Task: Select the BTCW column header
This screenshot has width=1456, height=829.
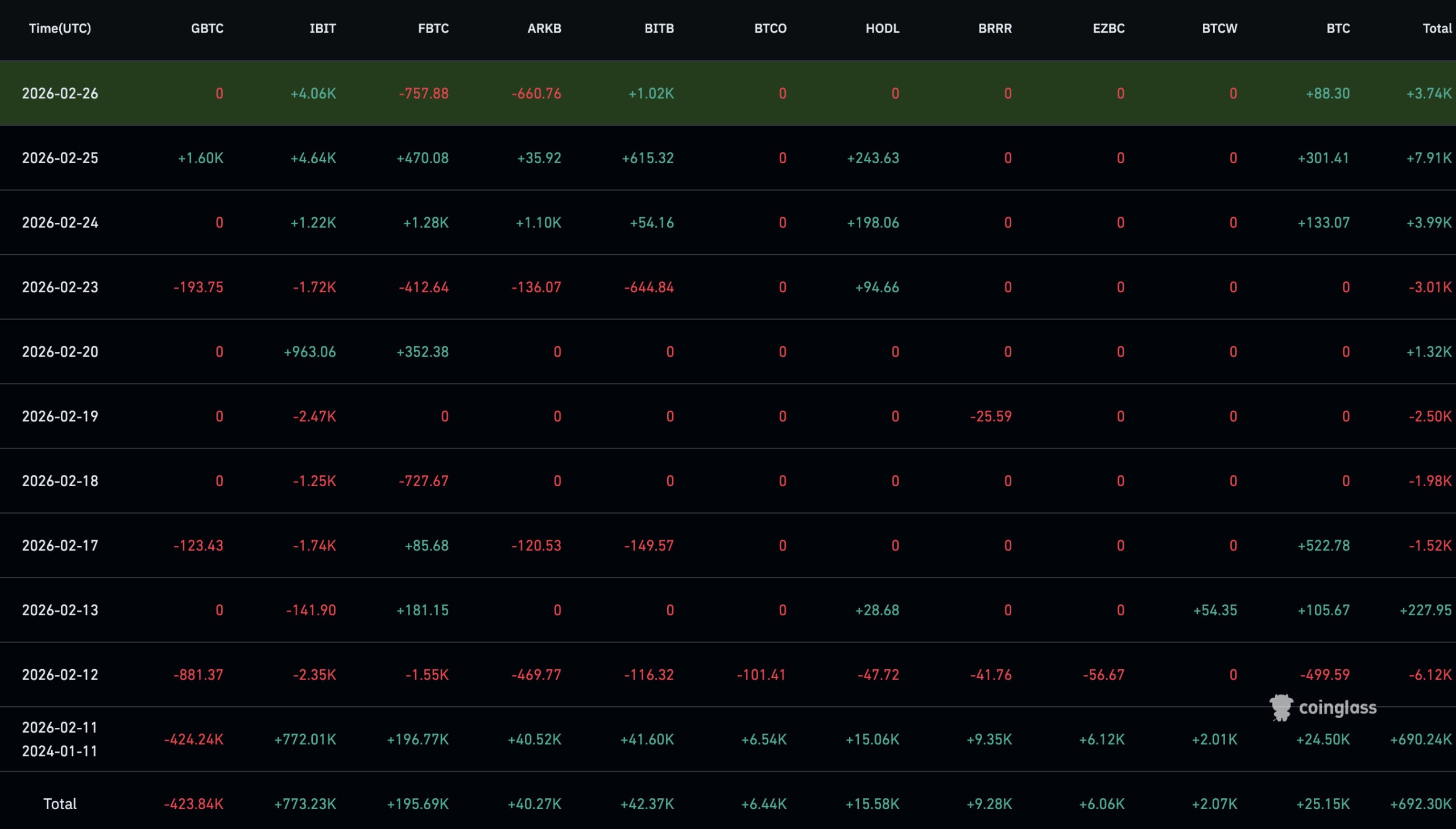Action: pyautogui.click(x=1219, y=28)
